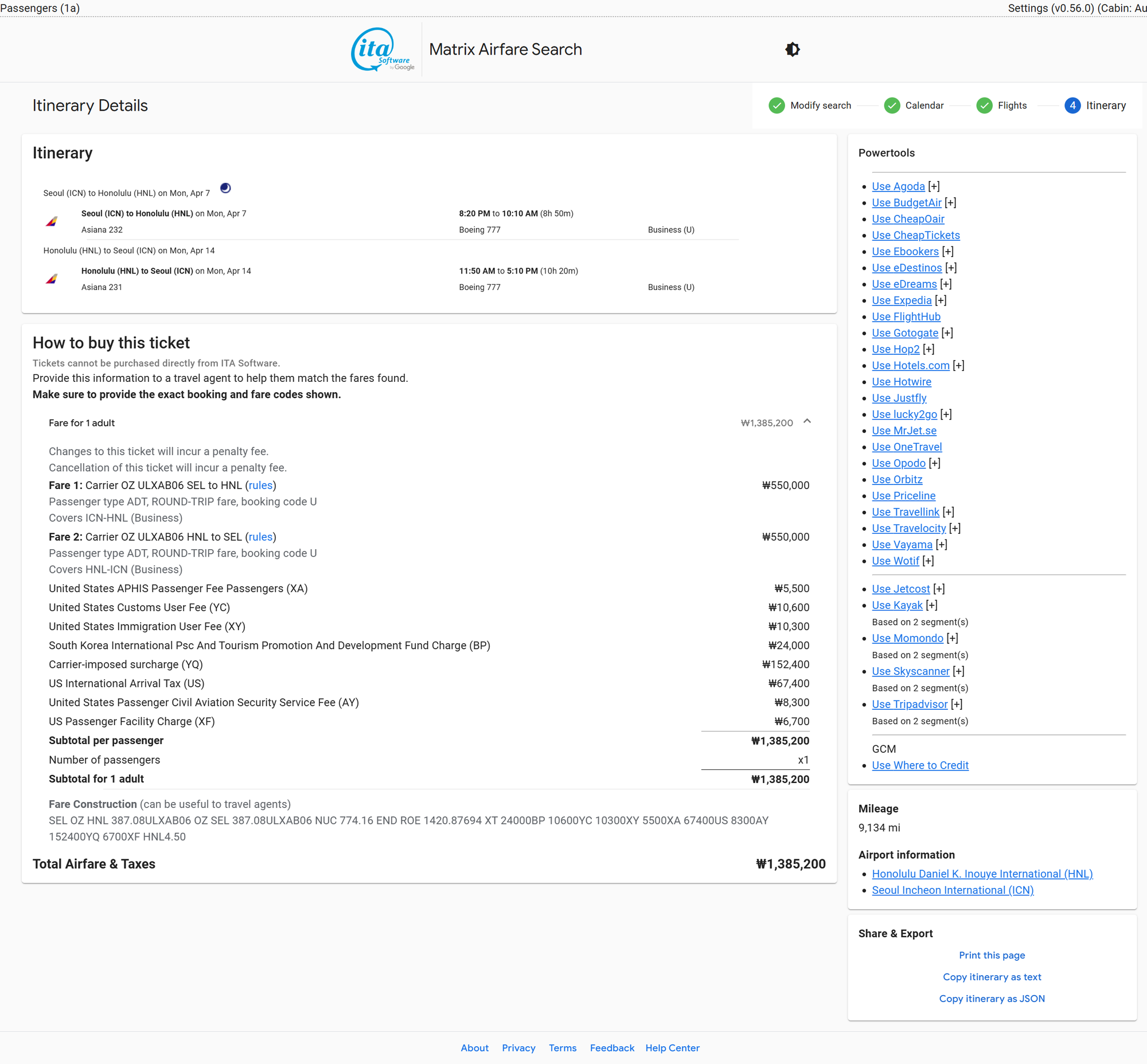1147x1064 pixels.
Task: Click the green Flights step checkmark
Action: click(984, 105)
